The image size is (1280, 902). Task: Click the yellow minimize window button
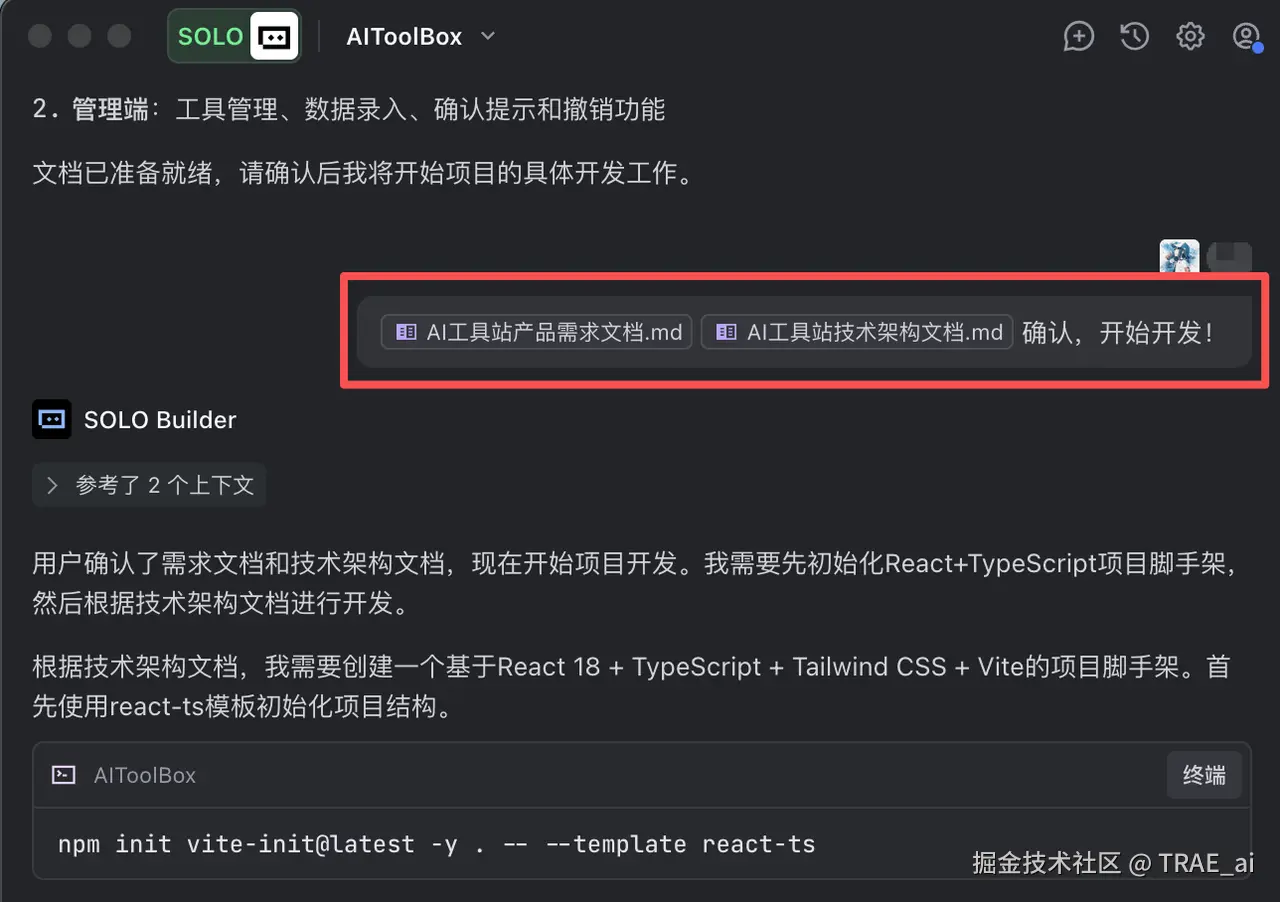pos(79,37)
